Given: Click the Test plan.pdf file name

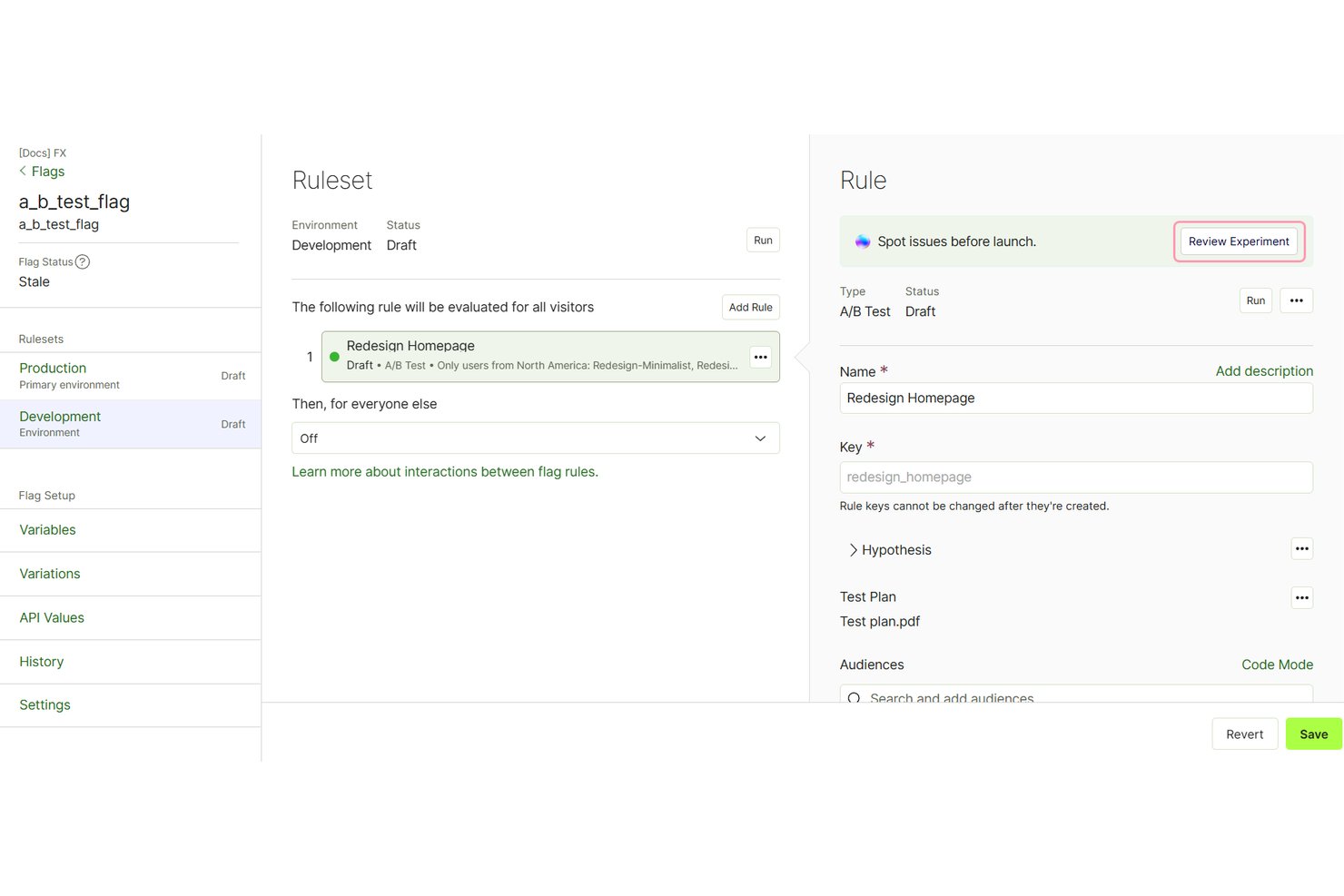Looking at the screenshot, I should click(x=880, y=622).
